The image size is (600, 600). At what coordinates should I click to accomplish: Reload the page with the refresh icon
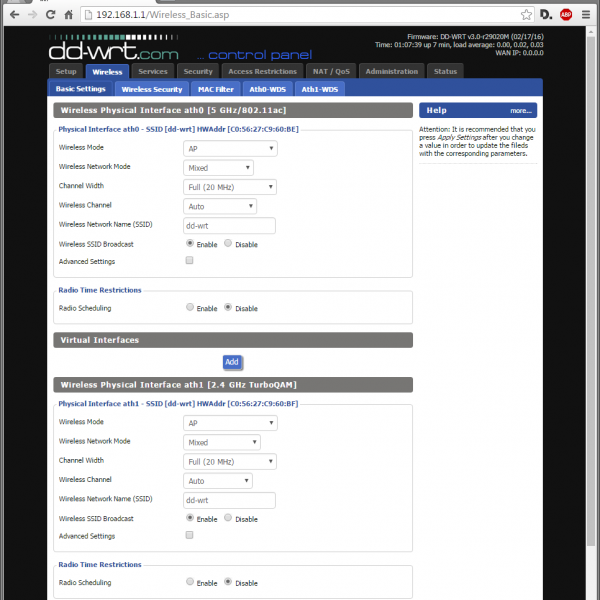point(52,16)
